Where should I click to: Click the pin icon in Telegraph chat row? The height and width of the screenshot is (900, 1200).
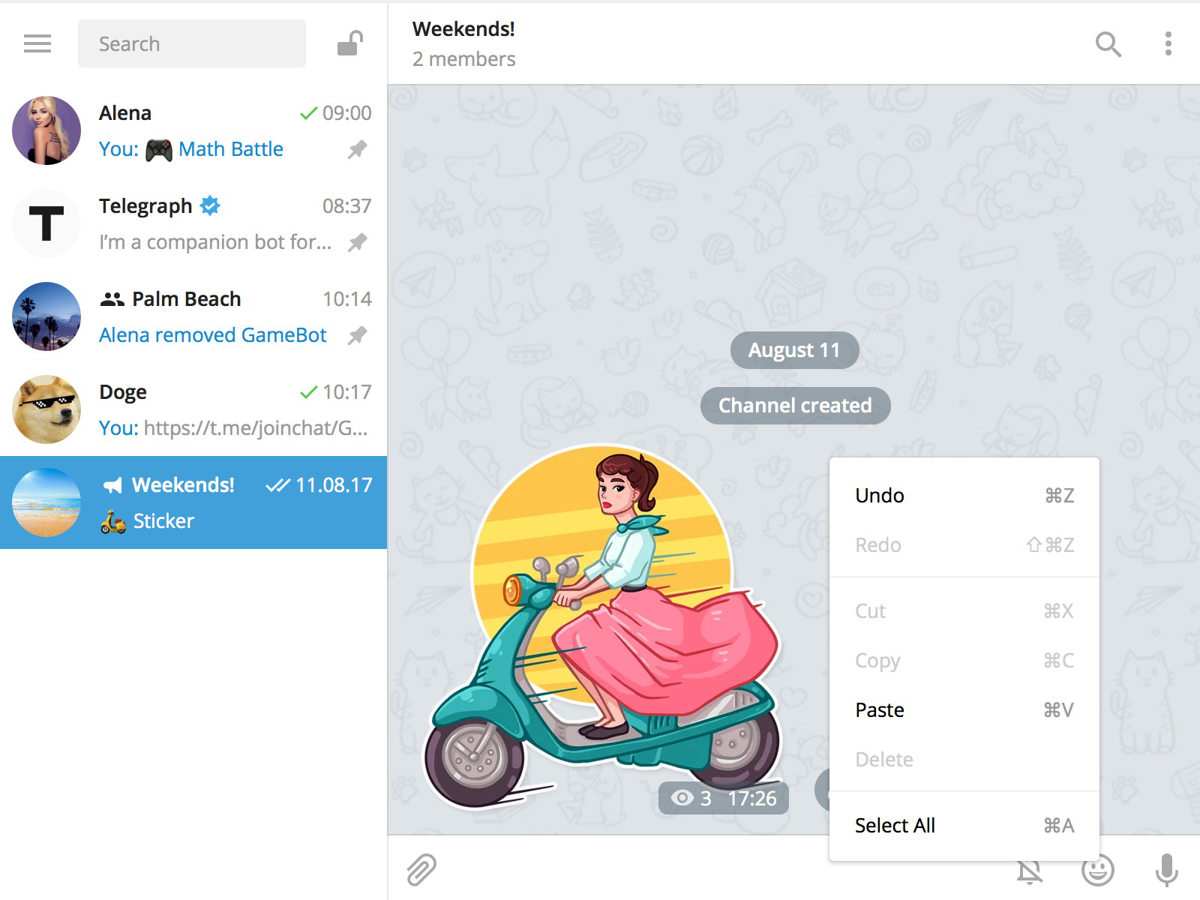[x=357, y=243]
